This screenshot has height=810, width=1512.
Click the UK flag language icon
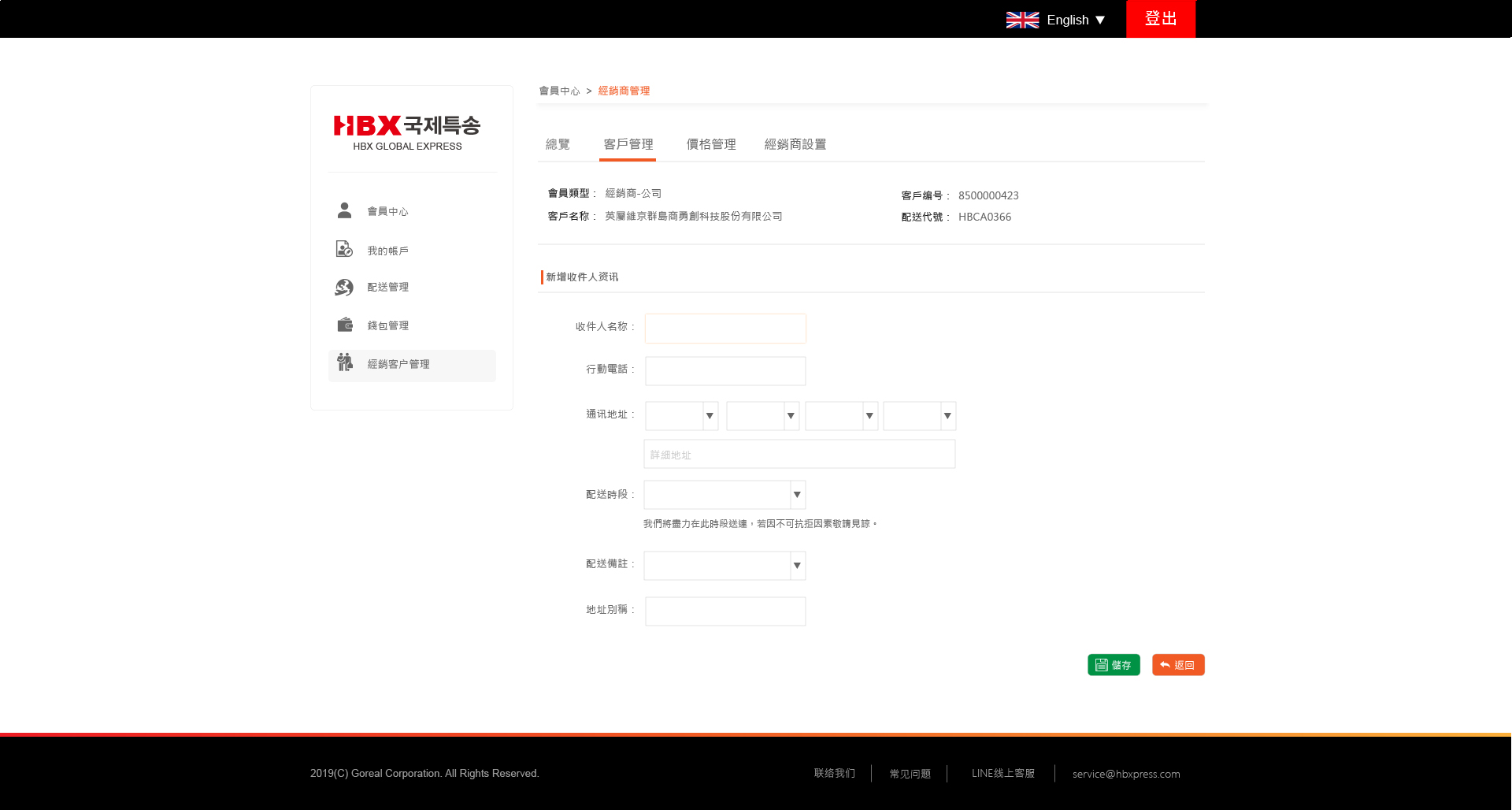click(1022, 20)
